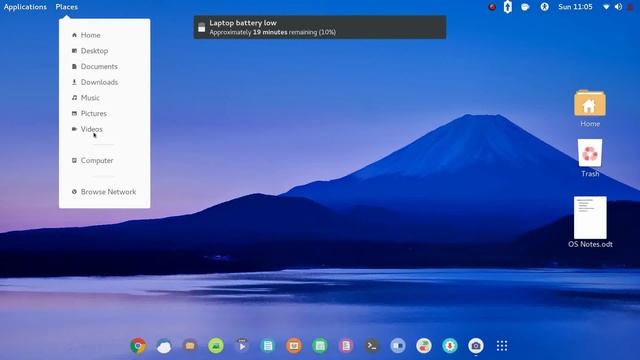Click the upward arrow tray icon
This screenshot has height=360, width=640.
(x=507, y=7)
